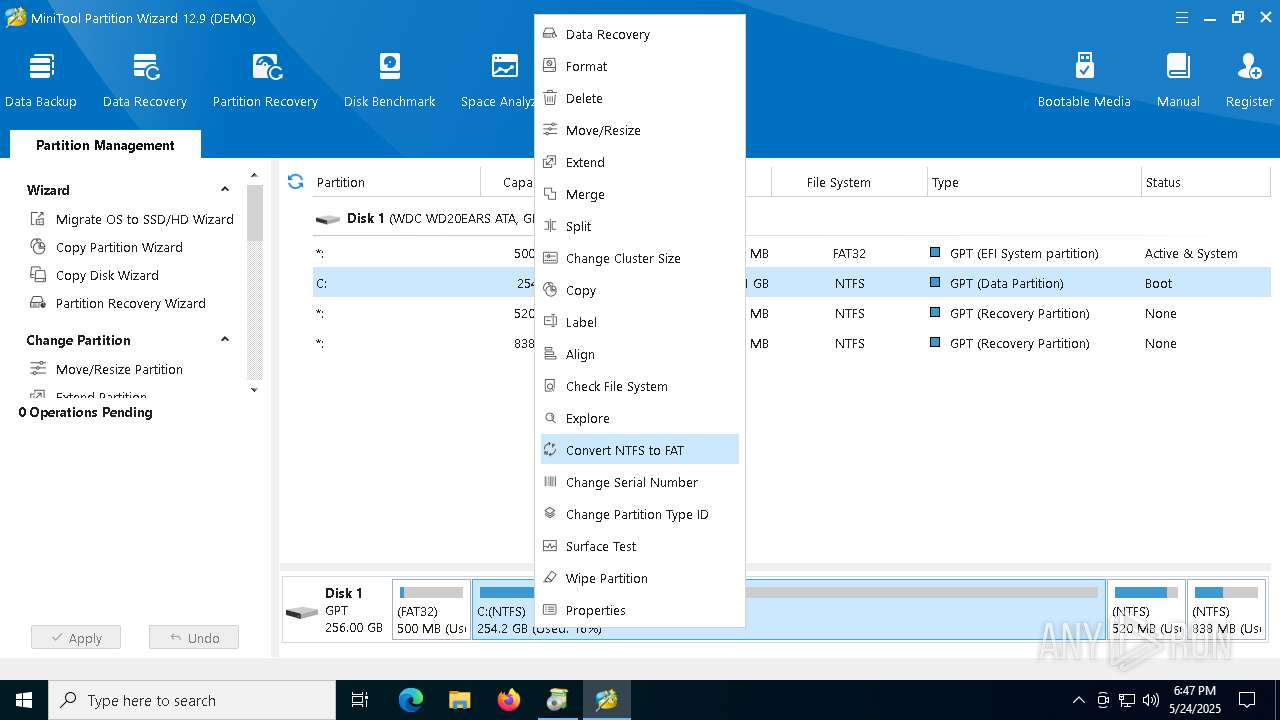Open the Windows Start menu
The image size is (1280, 720).
click(24, 700)
